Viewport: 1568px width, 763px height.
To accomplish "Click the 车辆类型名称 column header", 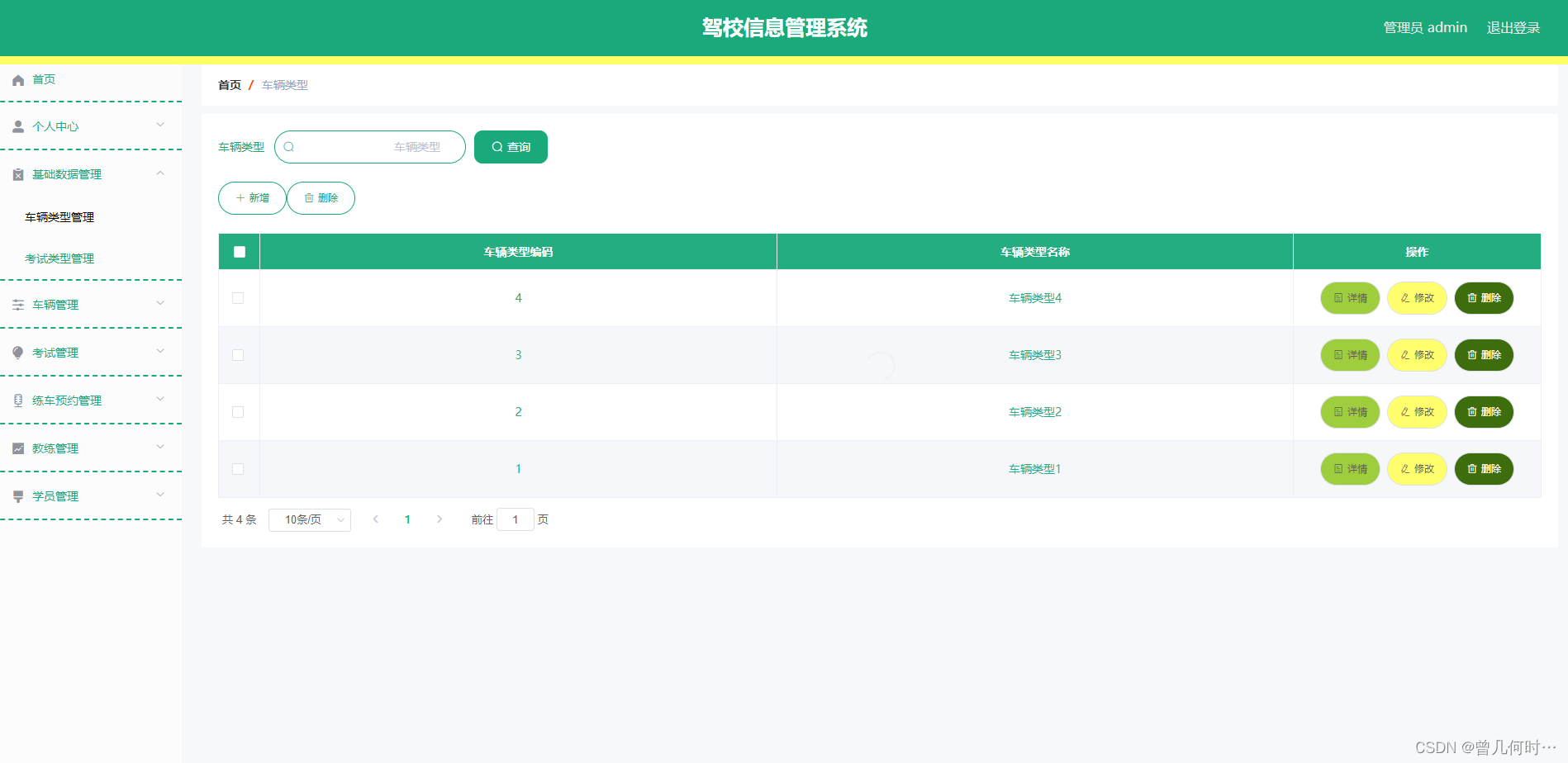I will [x=1035, y=252].
